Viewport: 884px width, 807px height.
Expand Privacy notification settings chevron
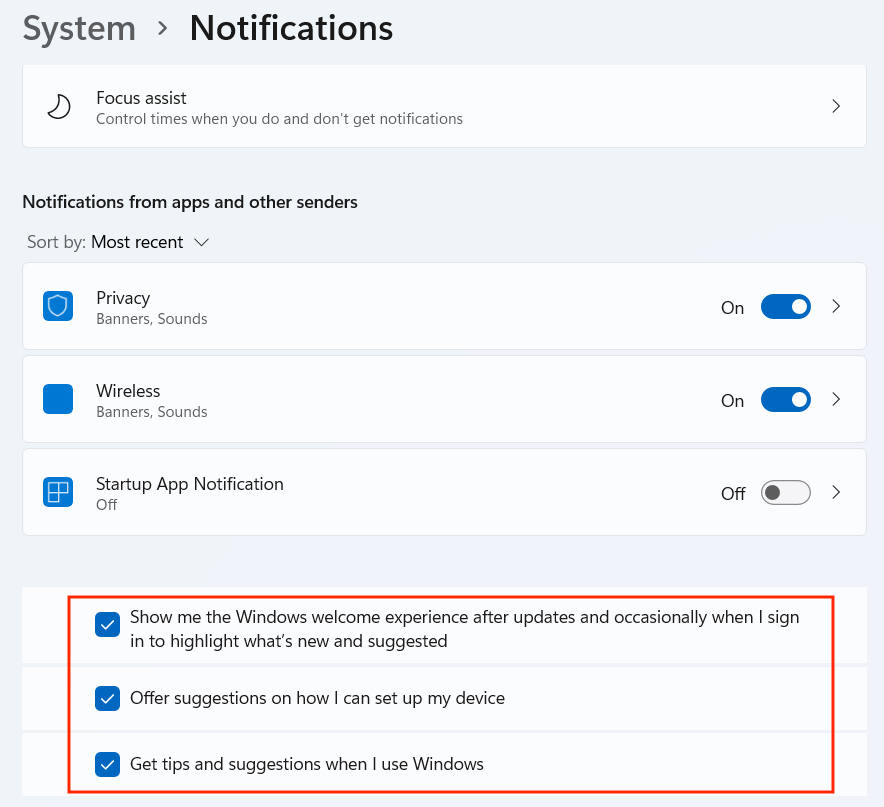[x=837, y=307]
